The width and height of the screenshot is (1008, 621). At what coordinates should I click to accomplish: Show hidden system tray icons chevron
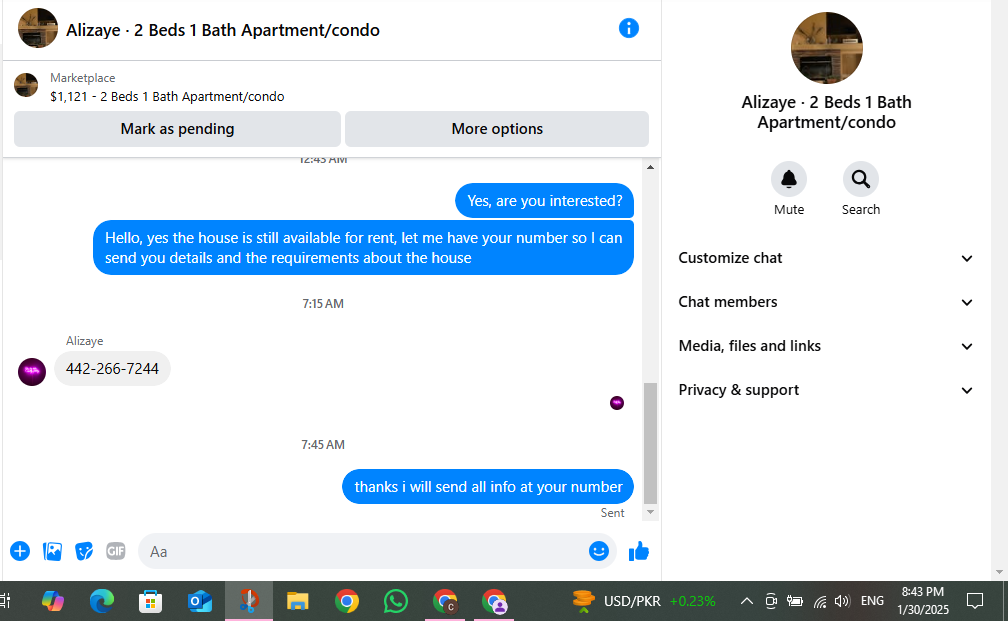[746, 601]
